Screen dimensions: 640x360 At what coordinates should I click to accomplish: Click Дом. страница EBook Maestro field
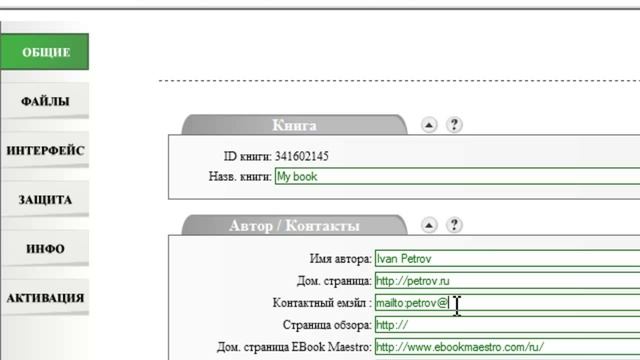pos(507,347)
